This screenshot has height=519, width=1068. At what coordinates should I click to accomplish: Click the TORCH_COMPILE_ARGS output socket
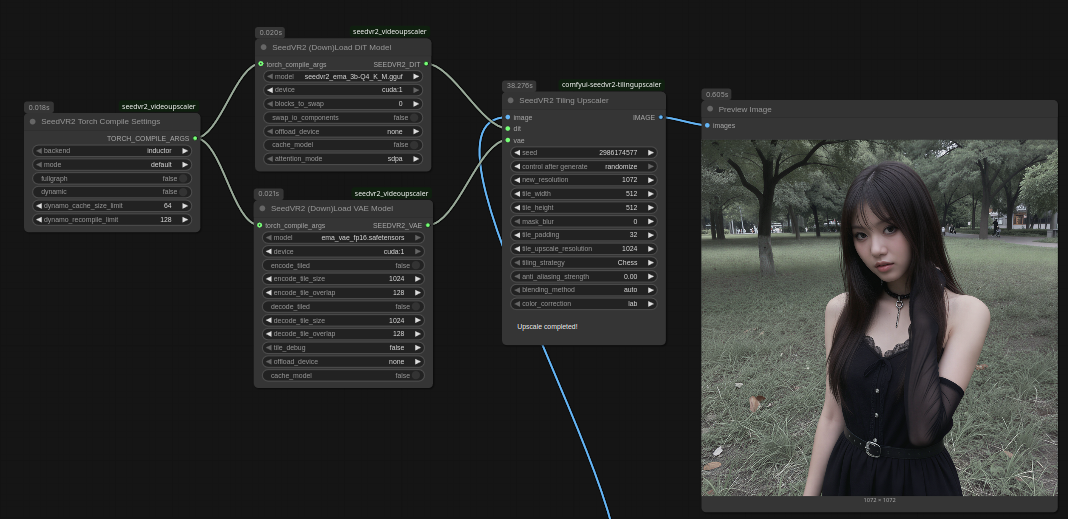pos(195,138)
